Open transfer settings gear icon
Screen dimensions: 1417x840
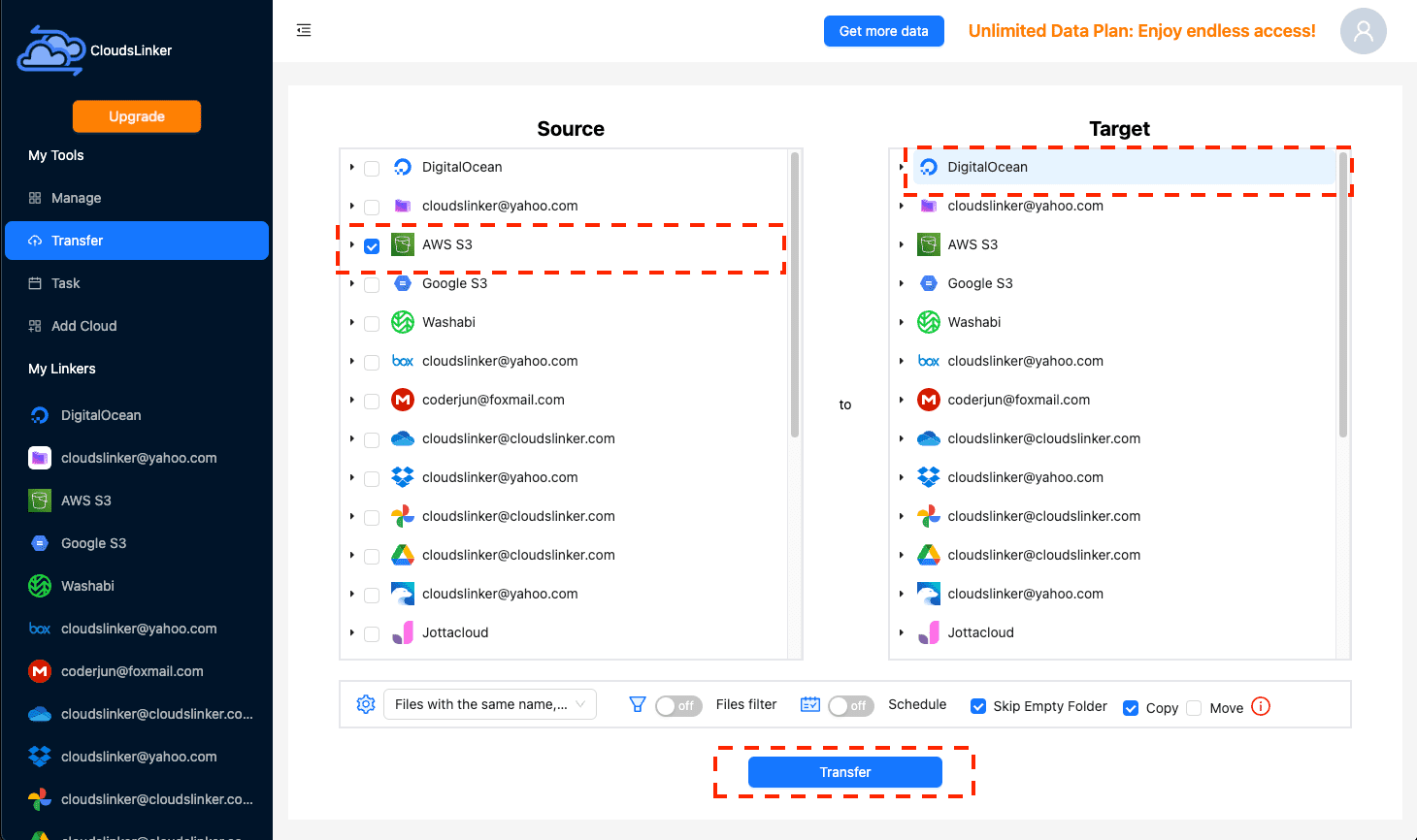pyautogui.click(x=366, y=704)
